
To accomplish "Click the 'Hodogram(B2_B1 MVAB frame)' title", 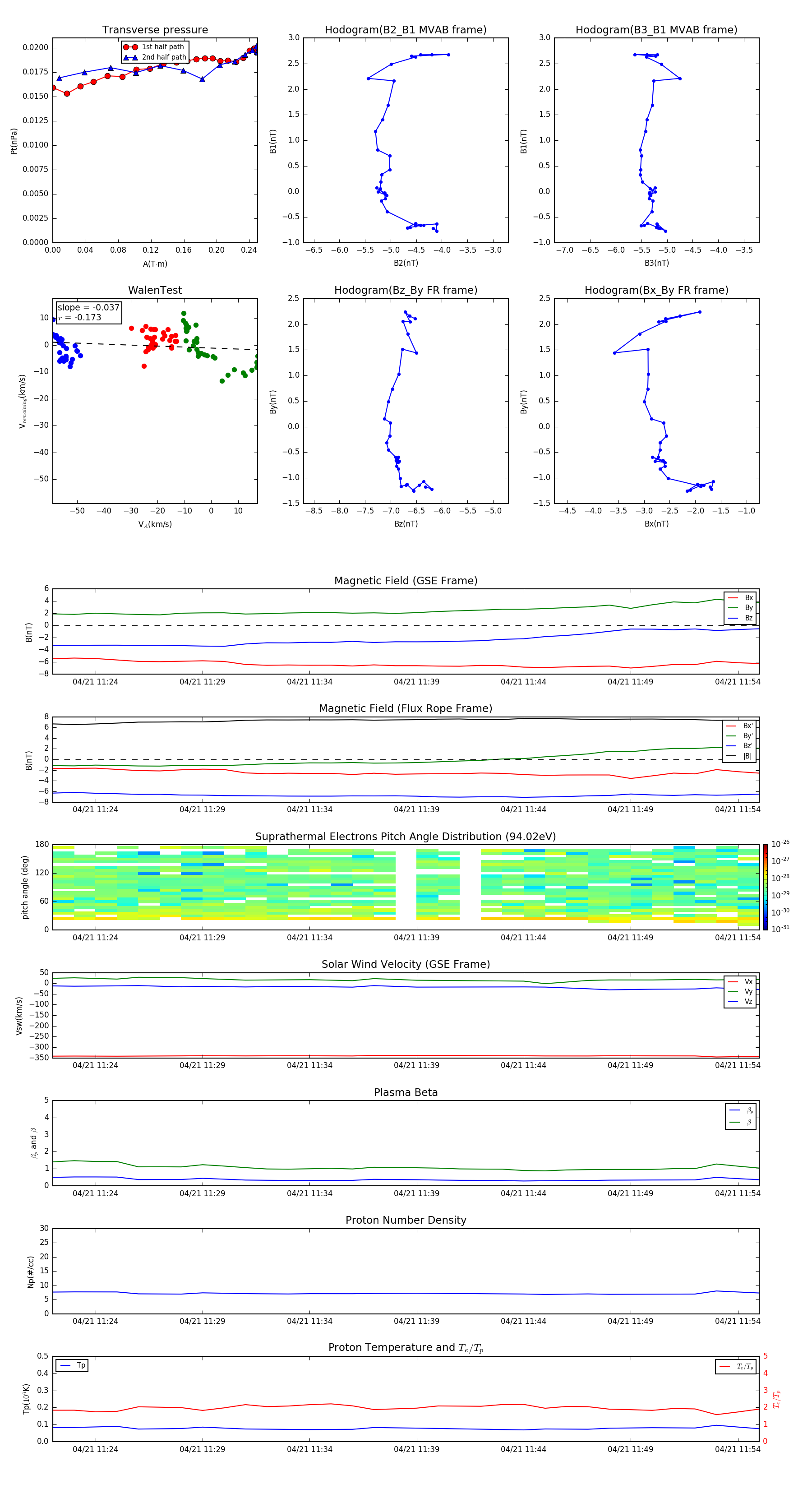I will pyautogui.click(x=406, y=29).
